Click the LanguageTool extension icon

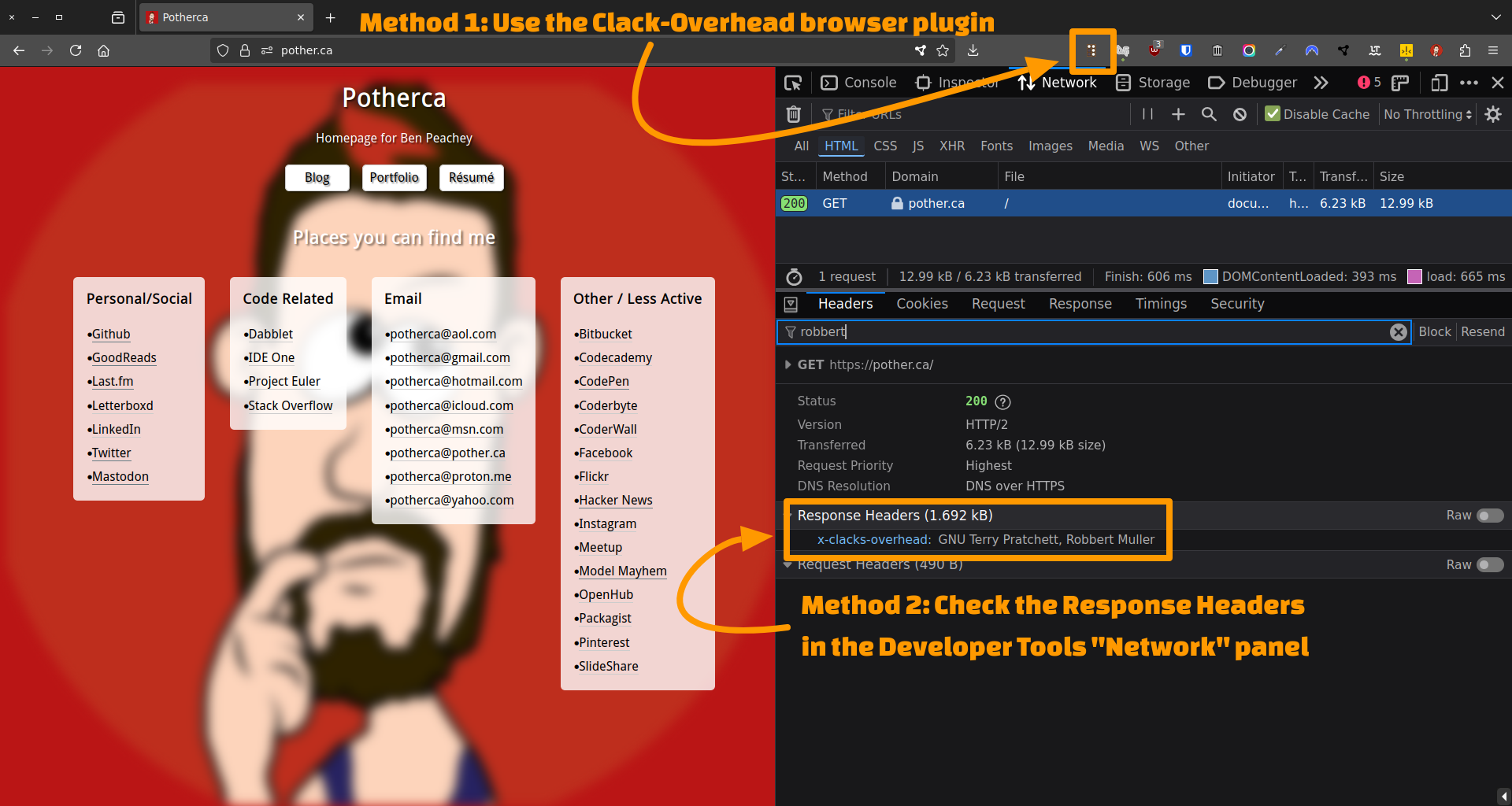click(x=1375, y=50)
